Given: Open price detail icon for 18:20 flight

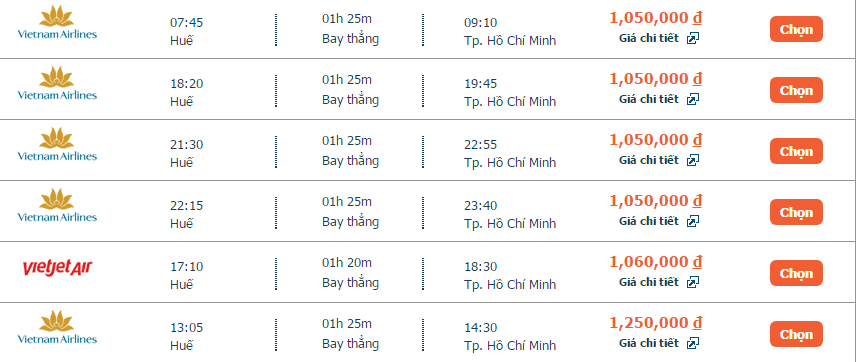Looking at the screenshot, I should pyautogui.click(x=692, y=99).
